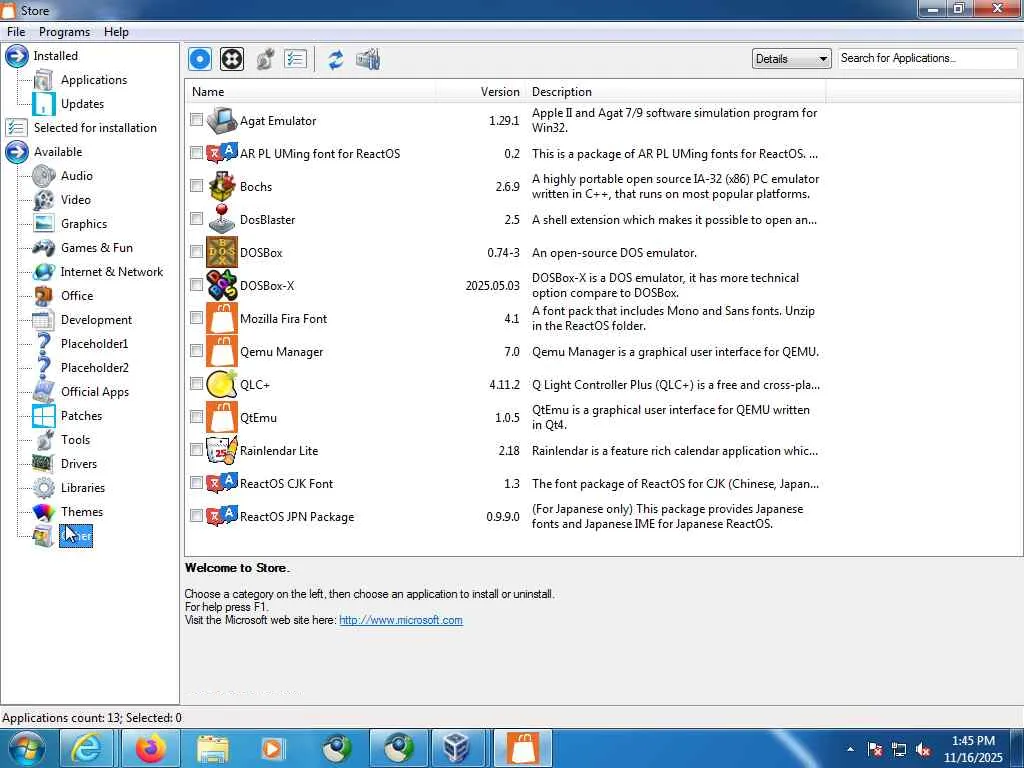
Task: Tick the AR PL UMing font checkbox
Action: tap(196, 153)
